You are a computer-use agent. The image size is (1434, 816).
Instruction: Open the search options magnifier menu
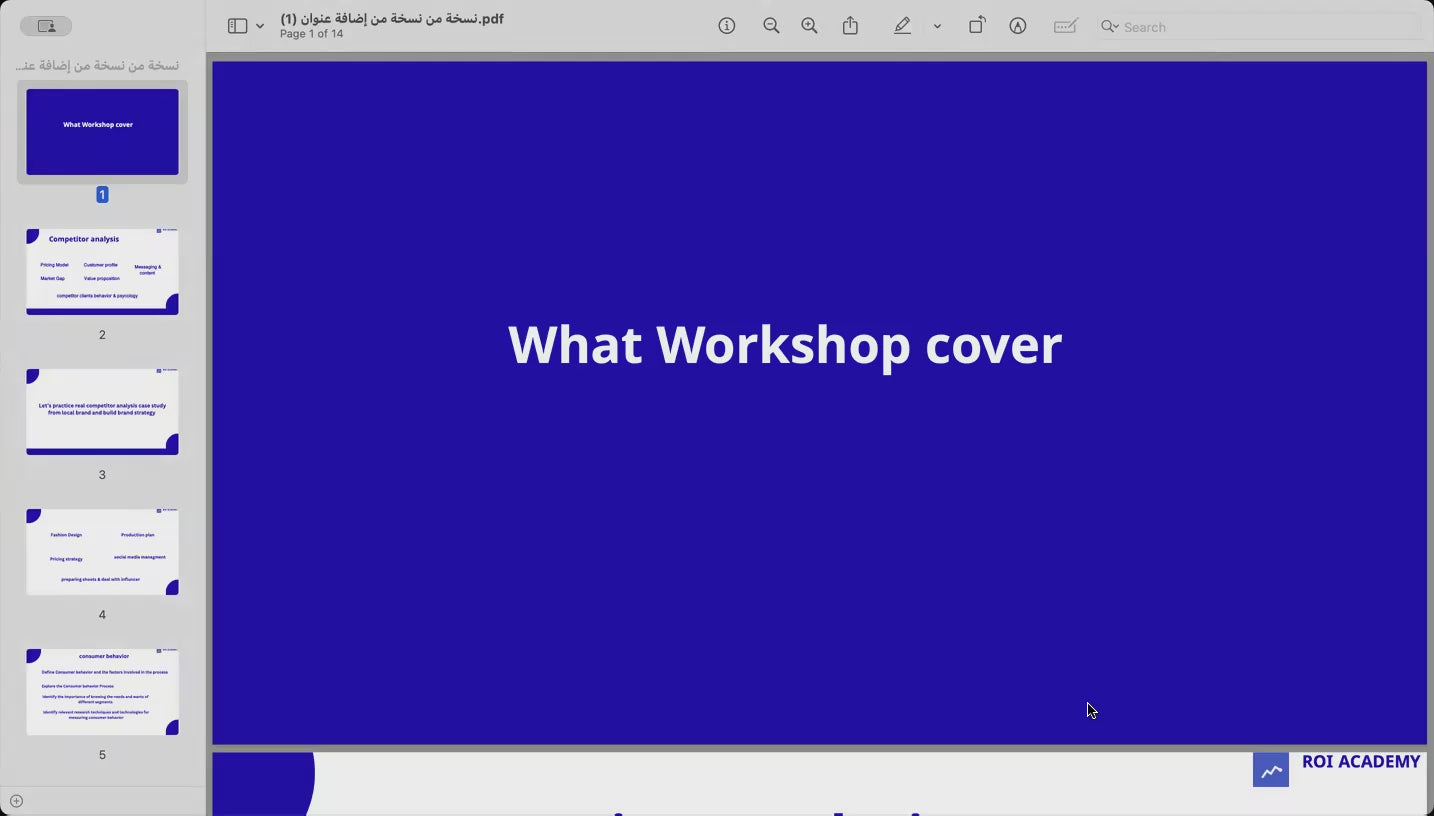tap(1109, 27)
